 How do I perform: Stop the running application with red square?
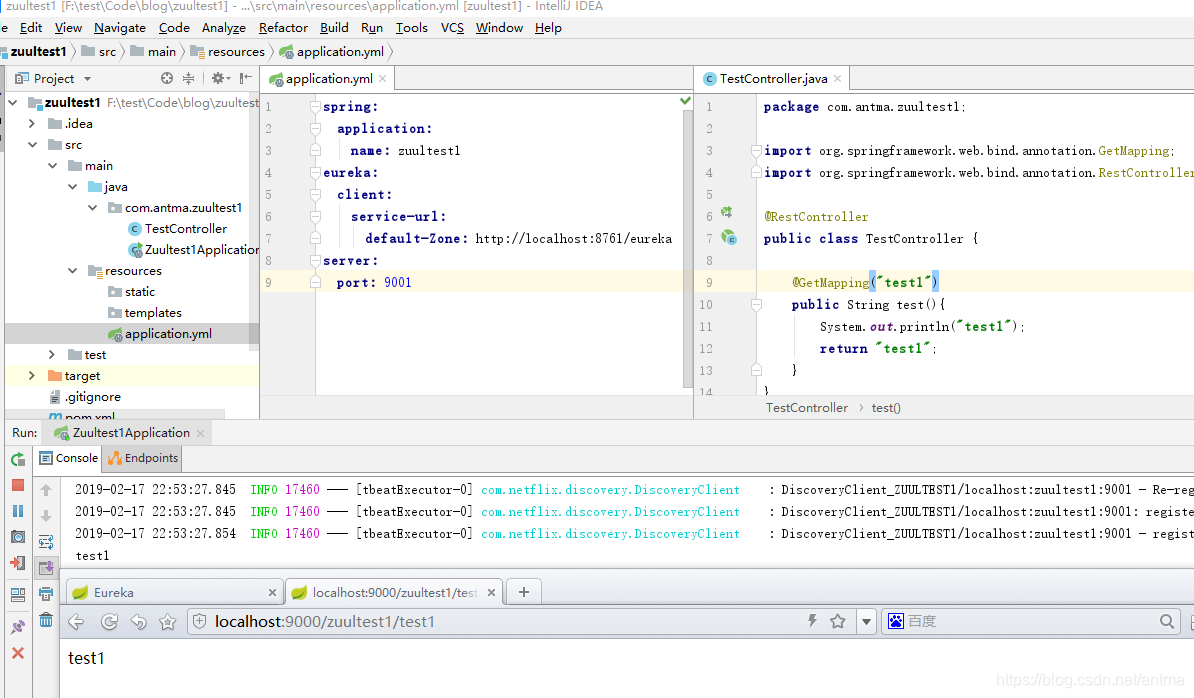pyautogui.click(x=18, y=485)
